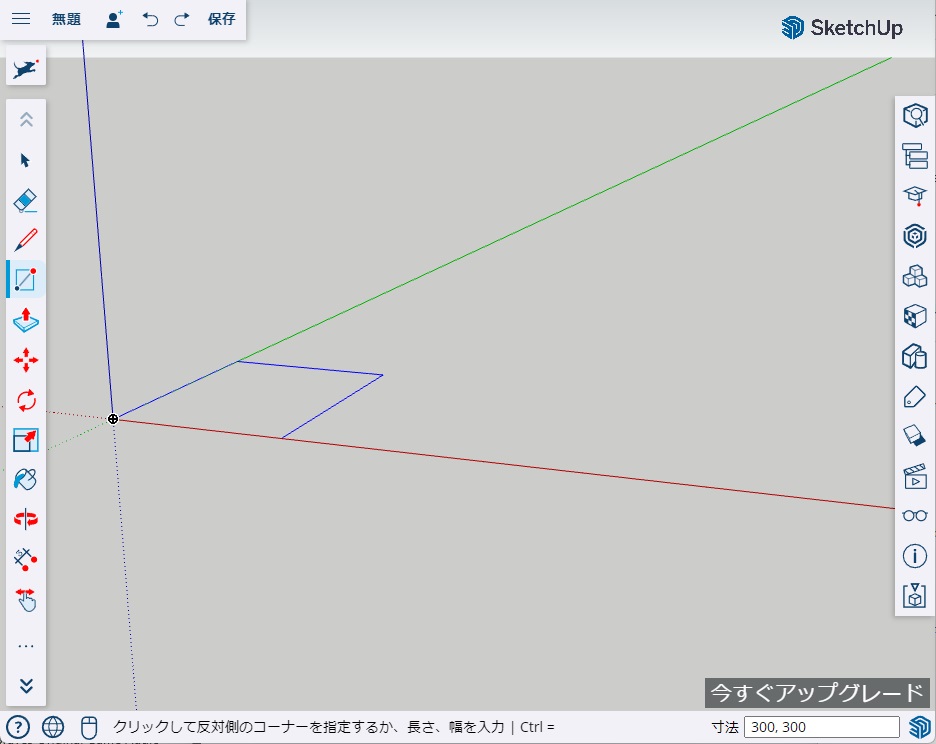Toggle the Entity Info panel

click(x=914, y=556)
